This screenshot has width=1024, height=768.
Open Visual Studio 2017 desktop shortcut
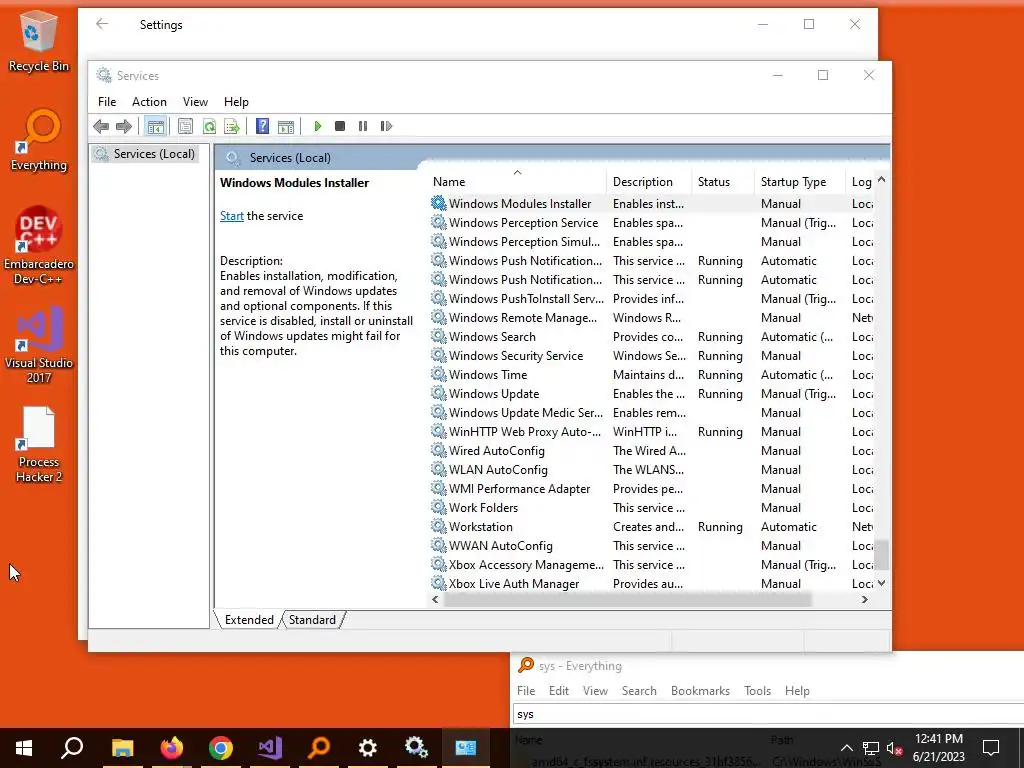pos(39,345)
